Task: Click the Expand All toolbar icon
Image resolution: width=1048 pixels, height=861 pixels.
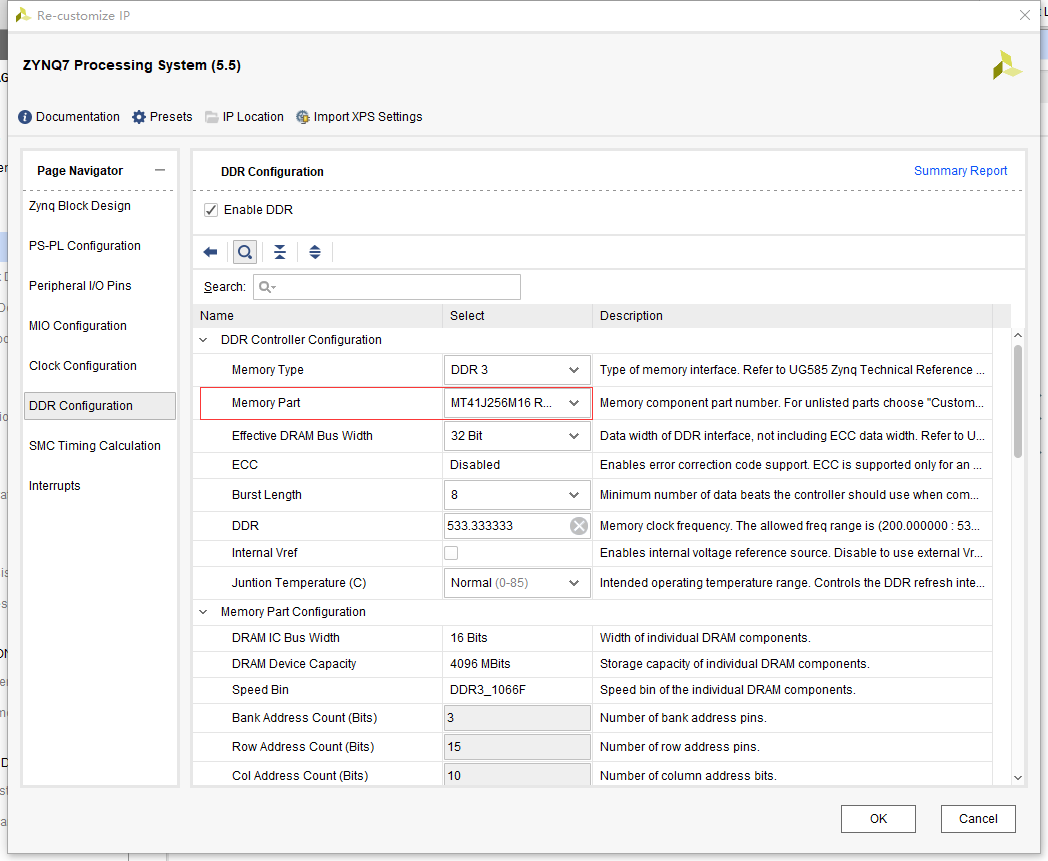Action: (x=315, y=252)
